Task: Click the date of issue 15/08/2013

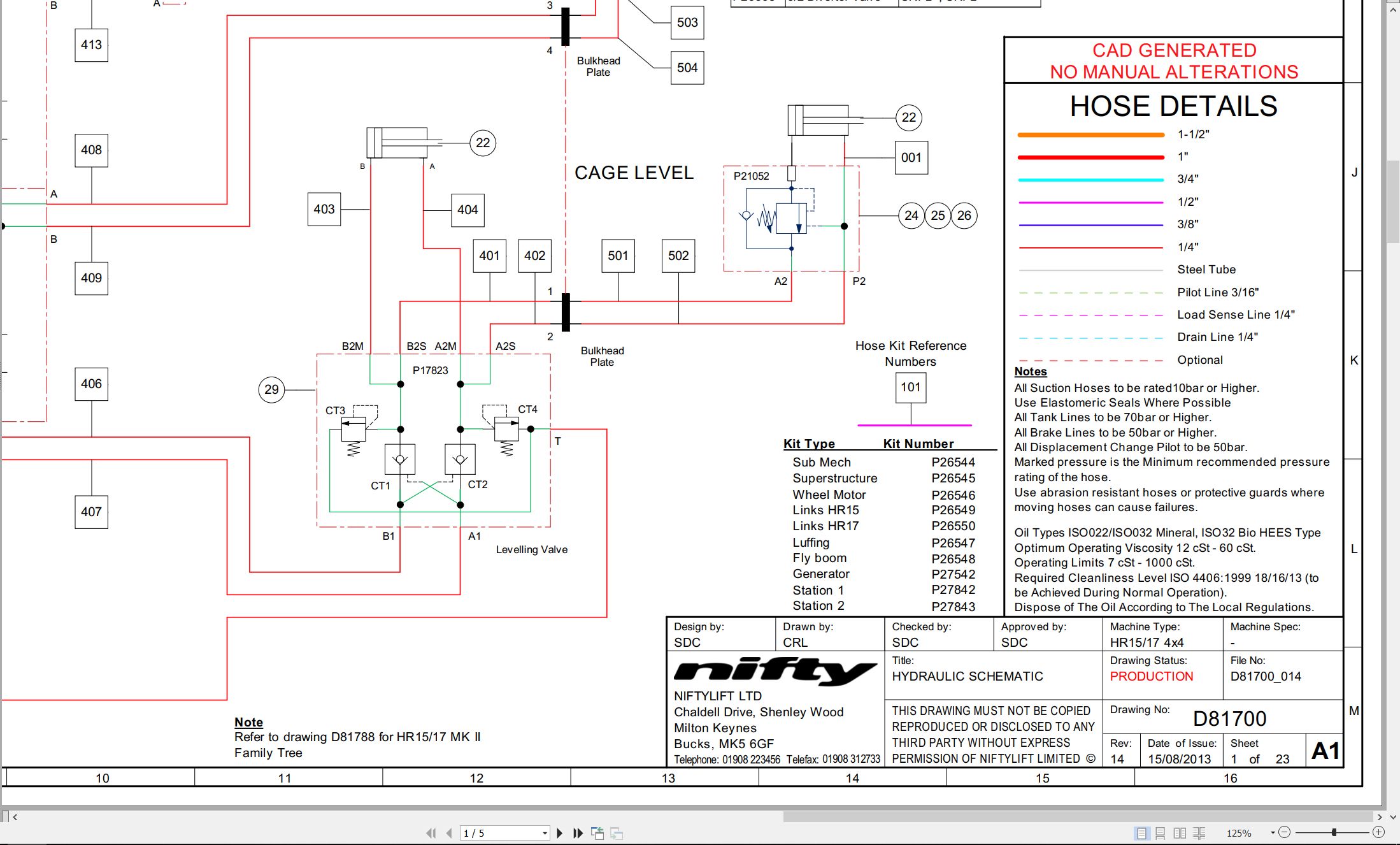Action: pyautogui.click(x=1180, y=759)
